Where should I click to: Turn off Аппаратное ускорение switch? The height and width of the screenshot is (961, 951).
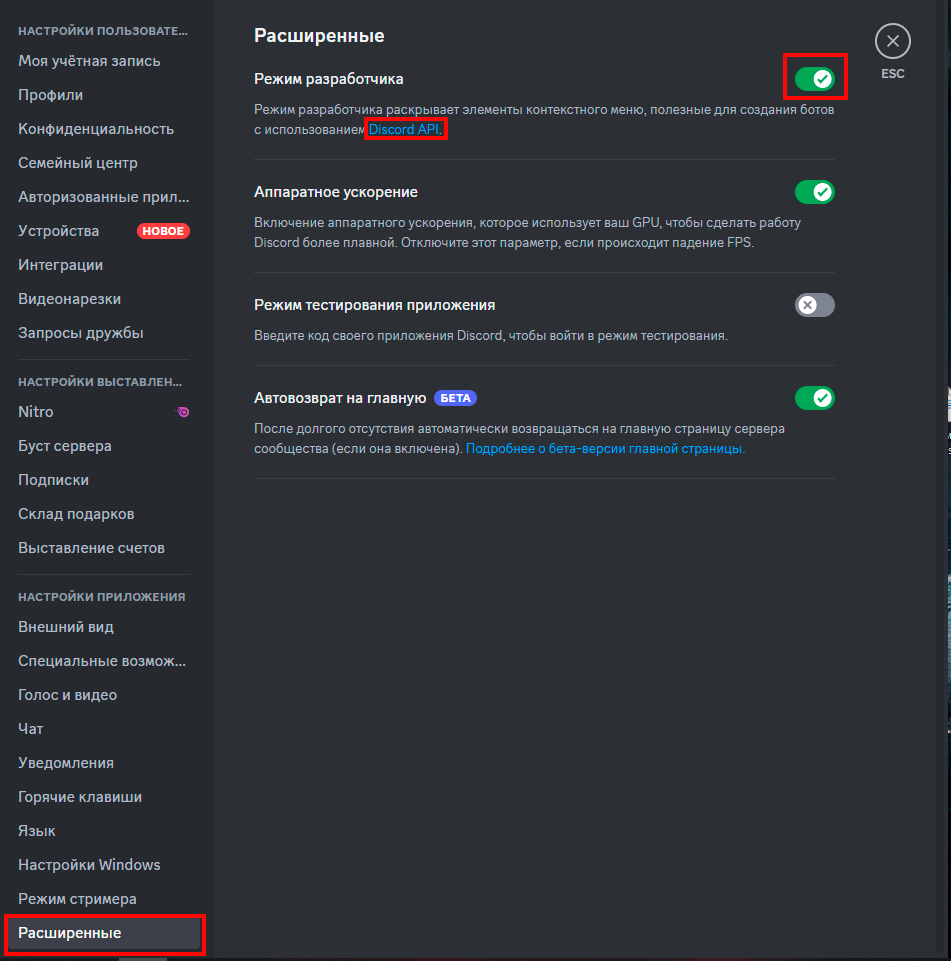point(814,192)
